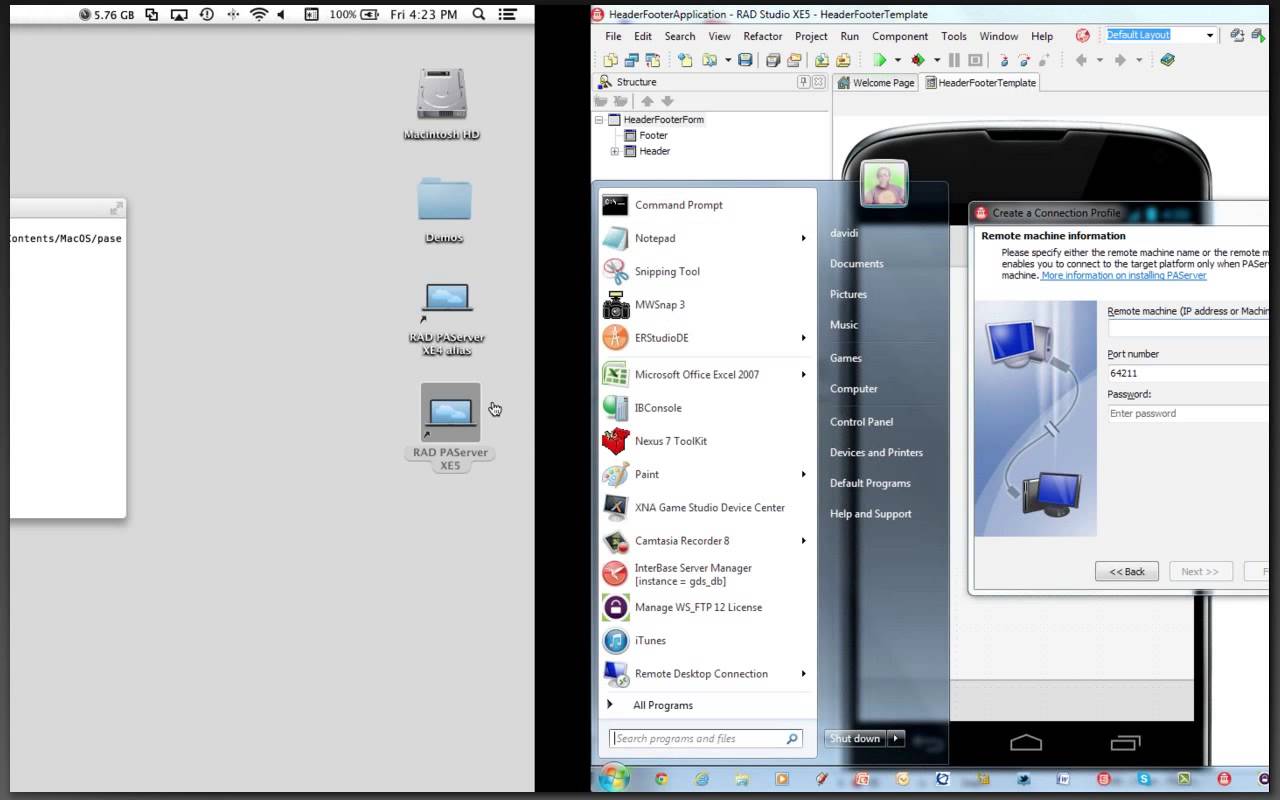Open Help and Support from Start menu

coord(870,514)
